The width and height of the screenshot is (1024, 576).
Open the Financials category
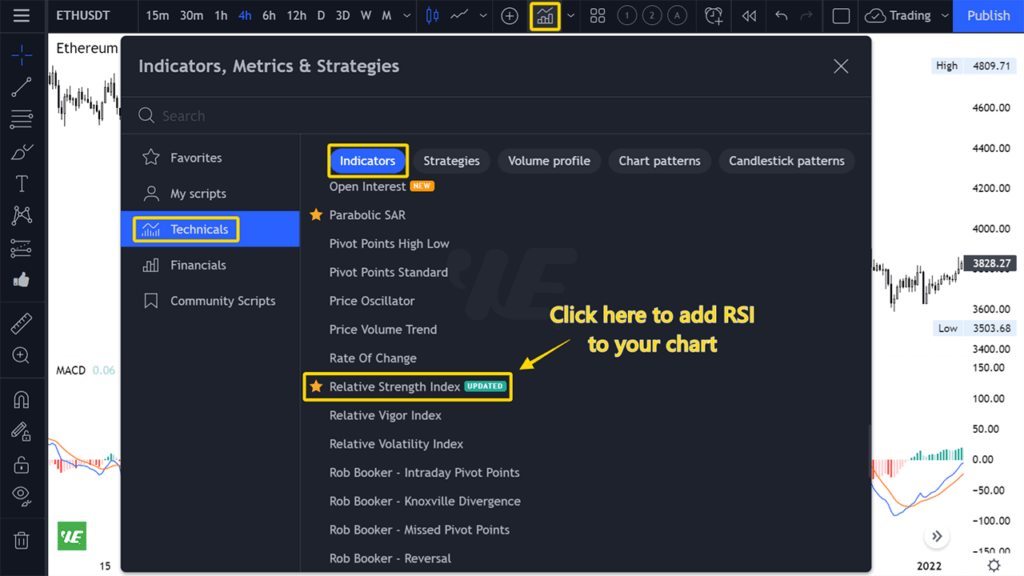[198, 265]
